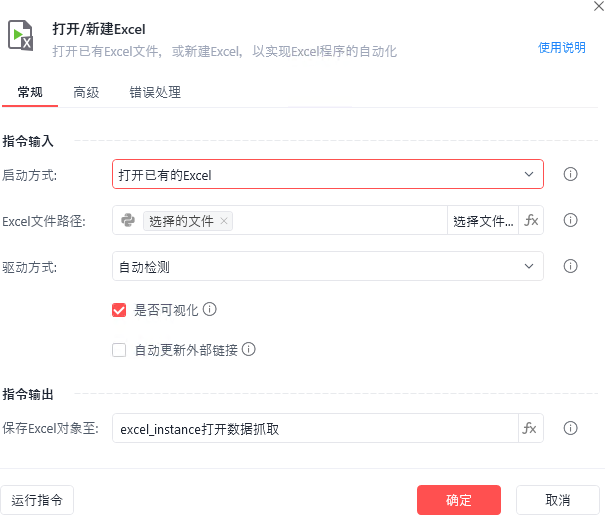Image resolution: width=605 pixels, height=524 pixels.
Task: Click info icon beside Excel文件路径 field
Action: tap(570, 220)
